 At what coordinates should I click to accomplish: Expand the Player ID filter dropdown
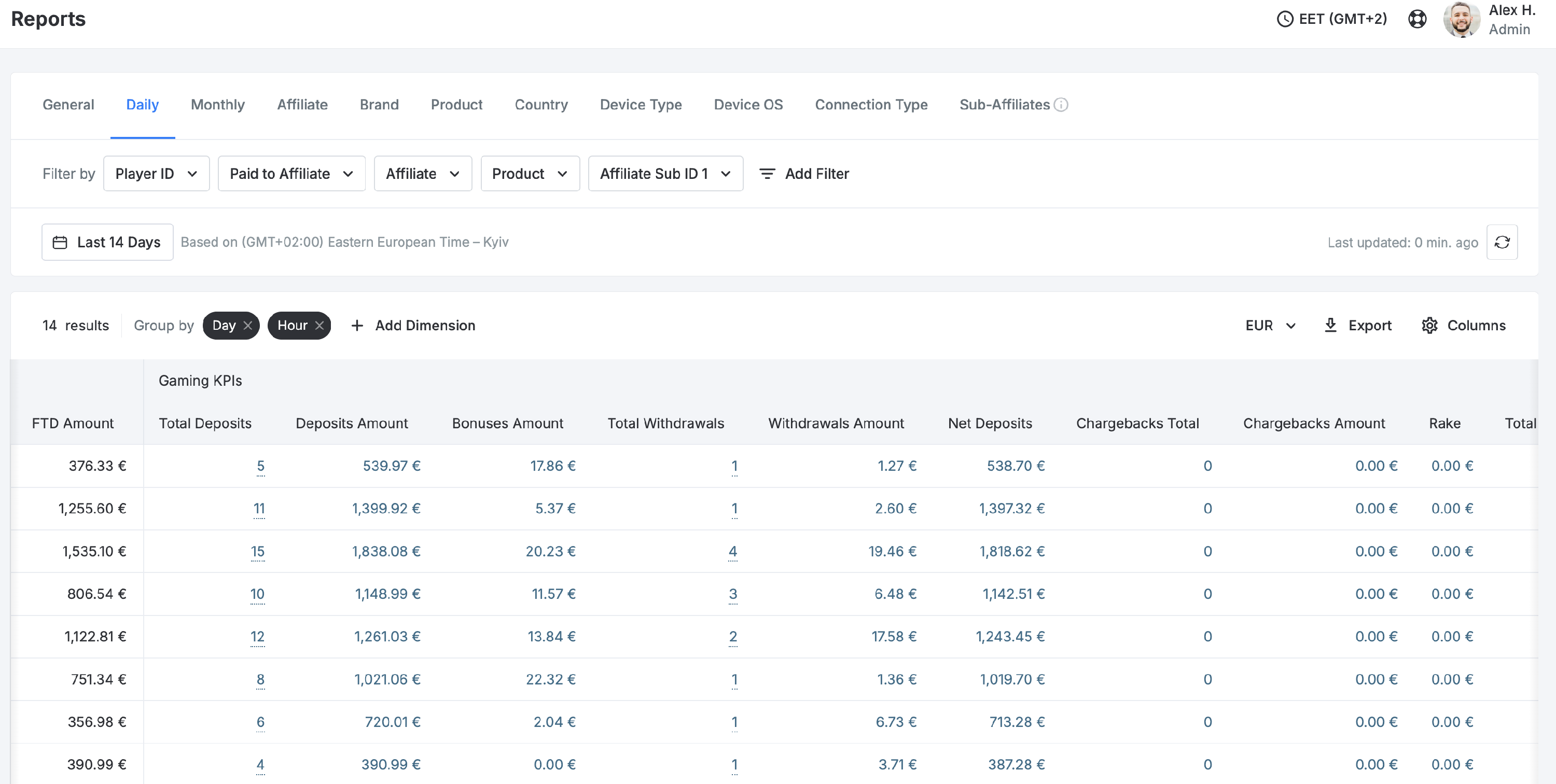pyautogui.click(x=157, y=174)
